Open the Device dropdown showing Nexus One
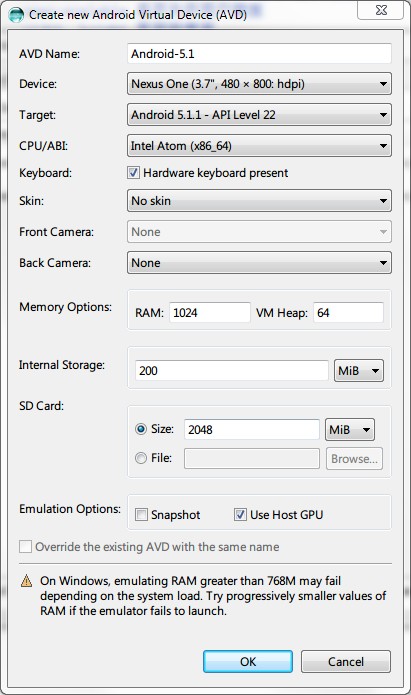The image size is (411, 695). [x=259, y=84]
